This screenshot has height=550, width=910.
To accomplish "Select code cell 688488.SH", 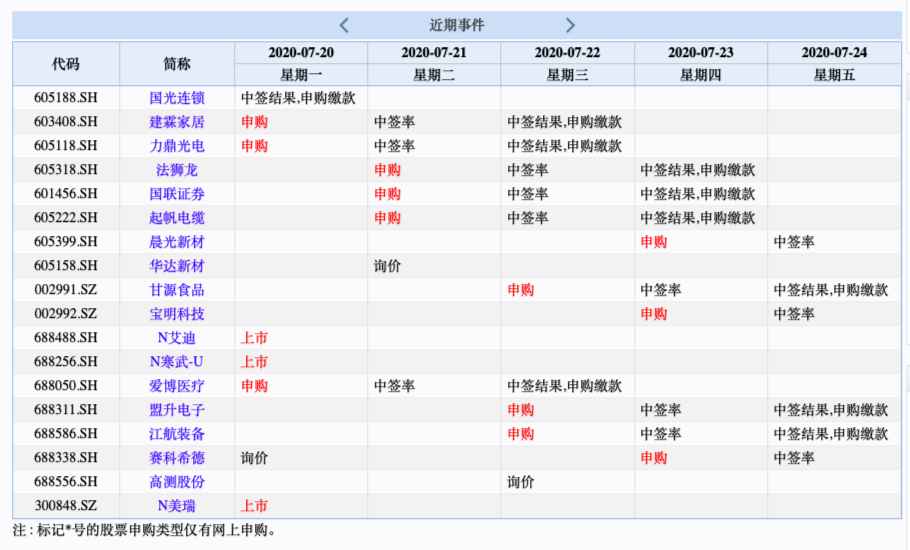I will [x=66, y=338].
